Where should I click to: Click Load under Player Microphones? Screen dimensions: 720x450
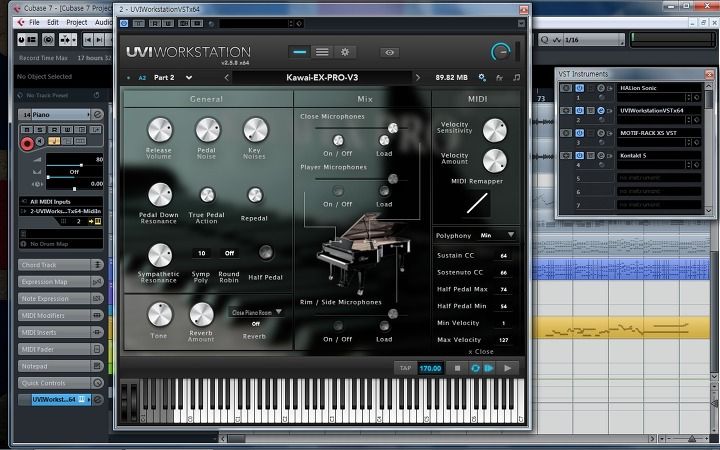tap(384, 191)
